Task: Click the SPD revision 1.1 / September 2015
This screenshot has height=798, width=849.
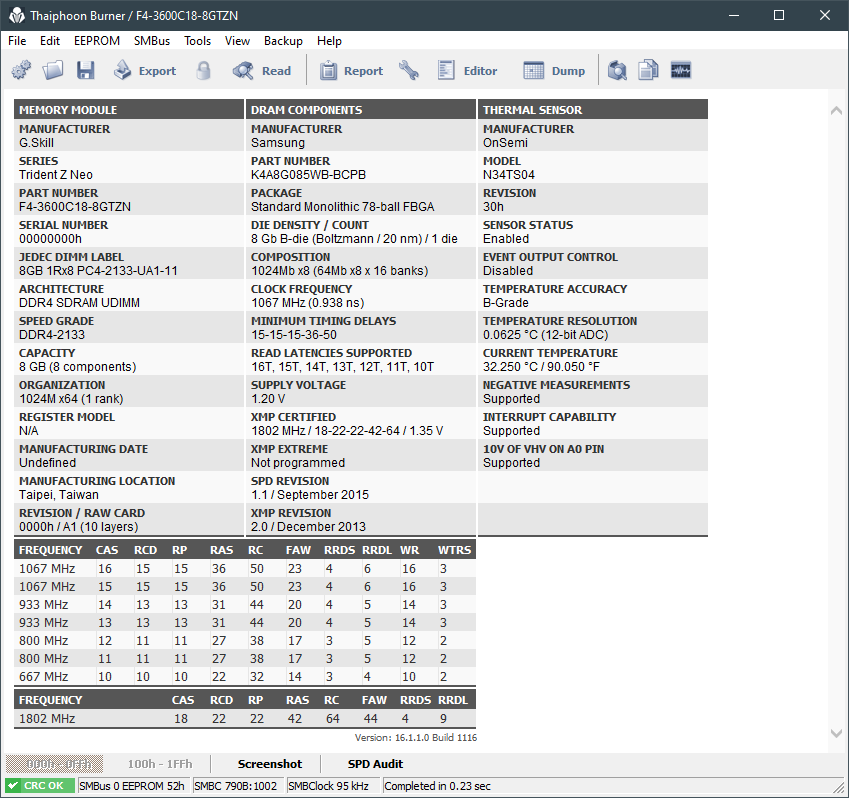Action: coord(310,494)
